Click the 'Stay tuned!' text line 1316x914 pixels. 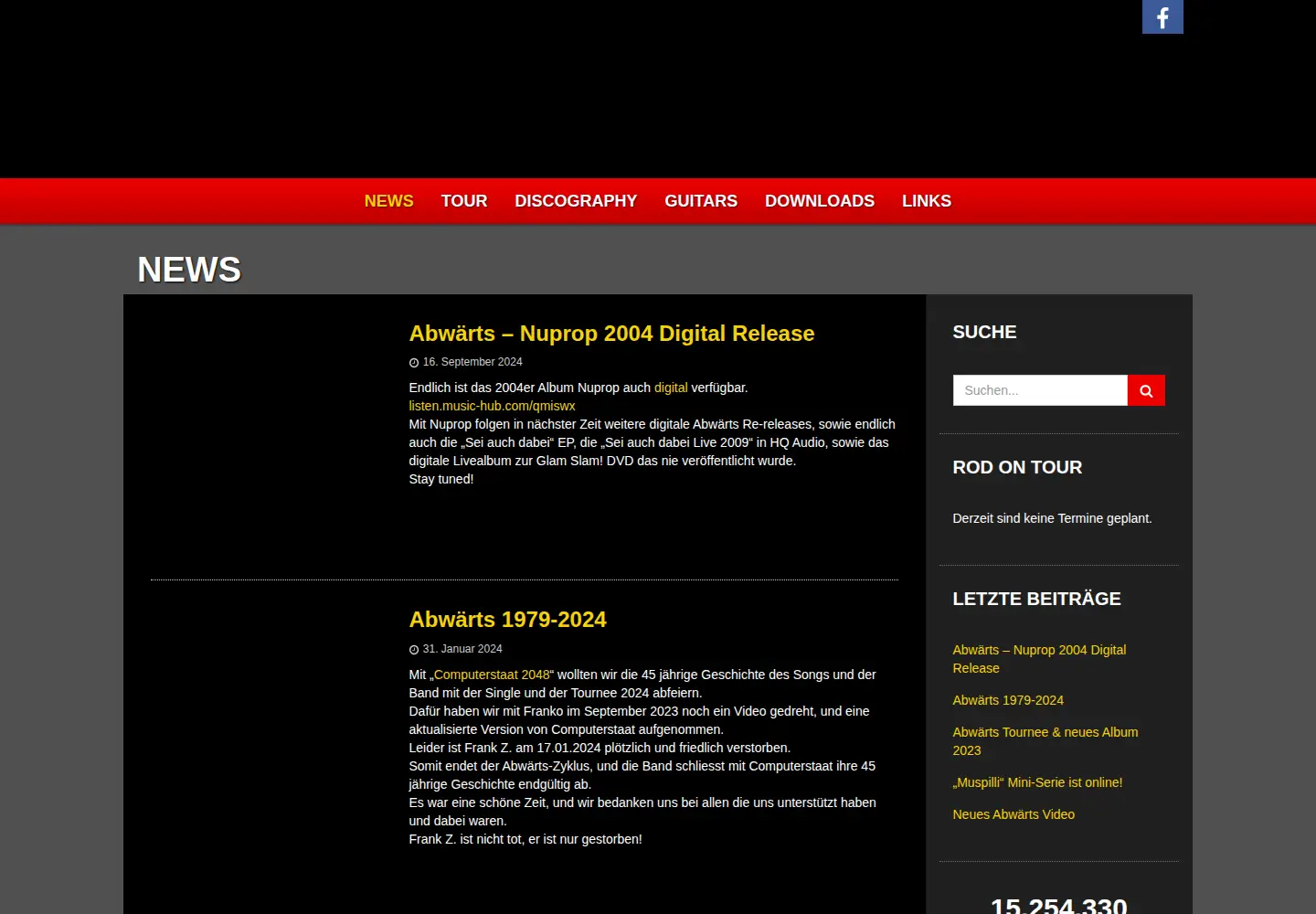click(441, 479)
